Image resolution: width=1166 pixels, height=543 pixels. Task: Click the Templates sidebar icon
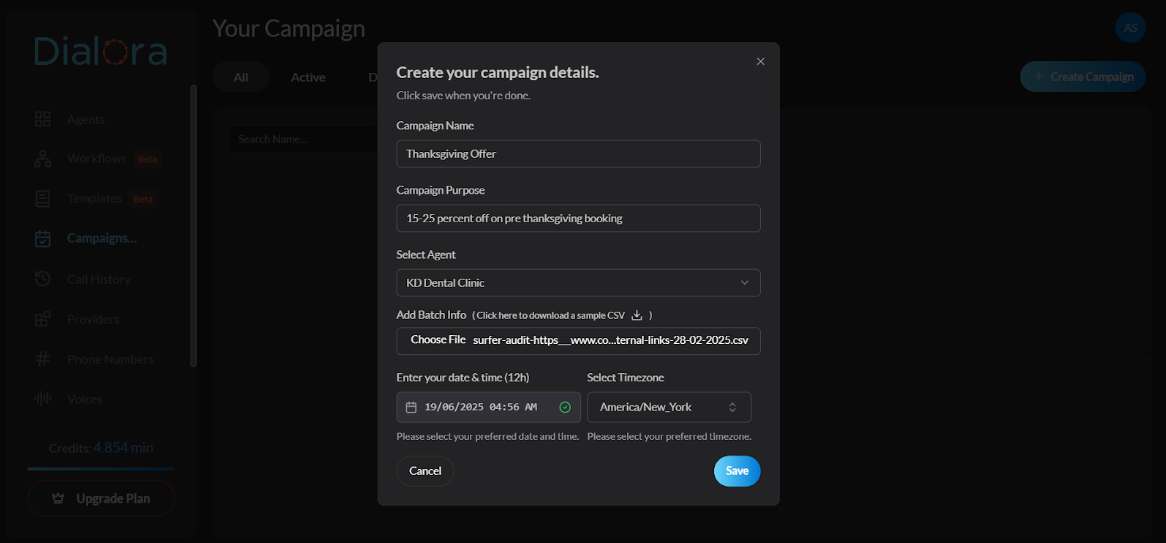43,199
